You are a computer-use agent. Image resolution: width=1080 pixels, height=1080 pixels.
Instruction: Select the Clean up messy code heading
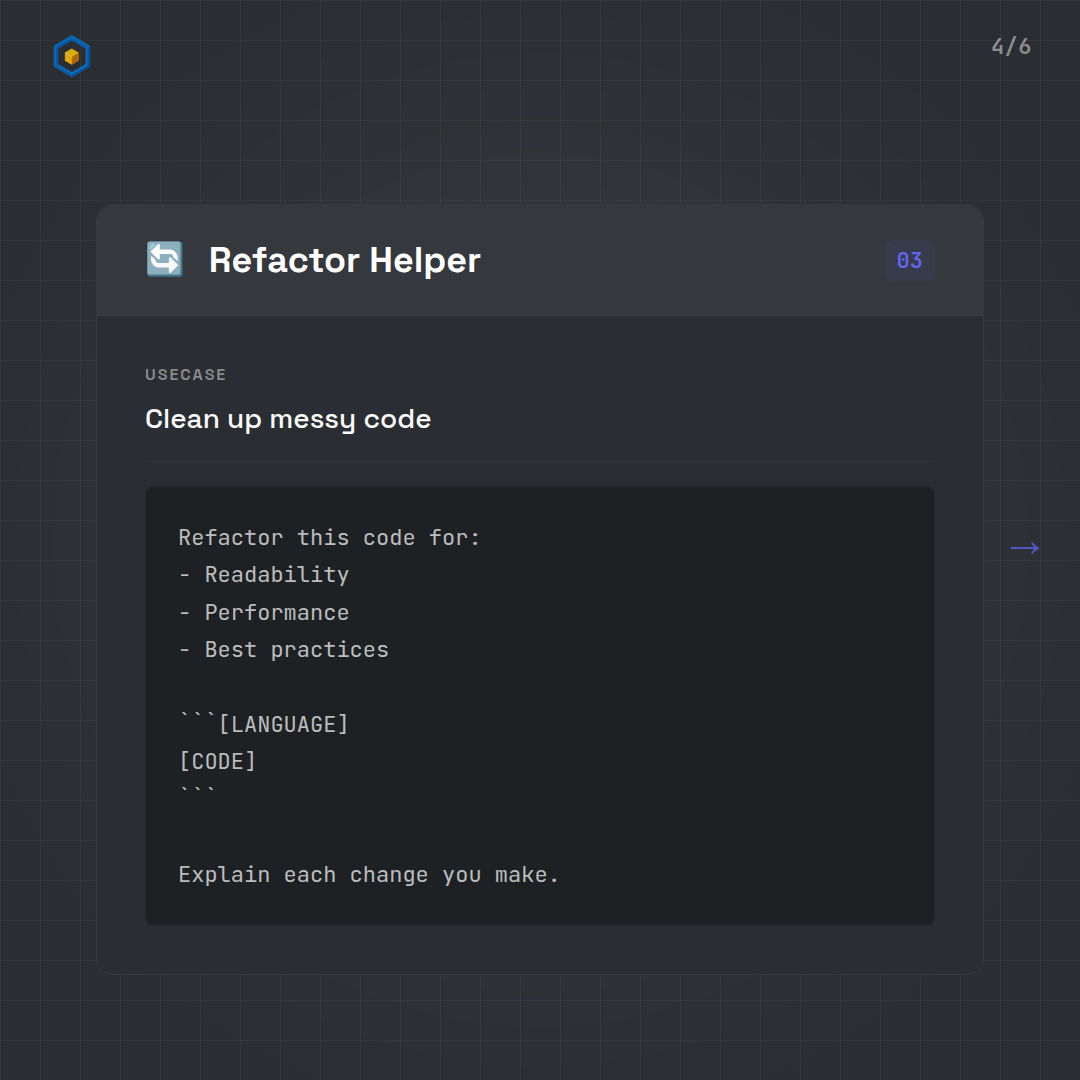tap(288, 419)
